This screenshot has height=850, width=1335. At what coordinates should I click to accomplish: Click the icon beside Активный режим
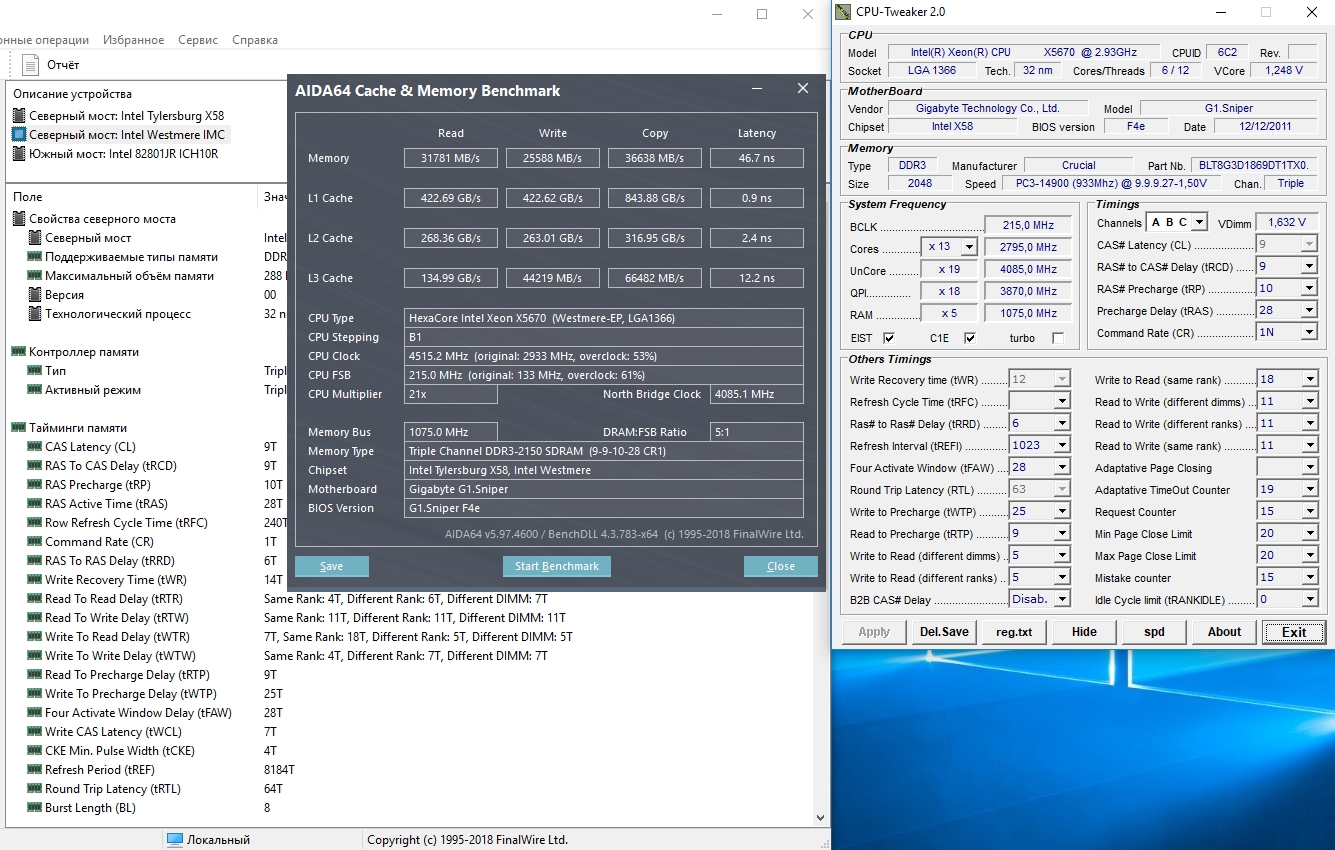[35, 390]
